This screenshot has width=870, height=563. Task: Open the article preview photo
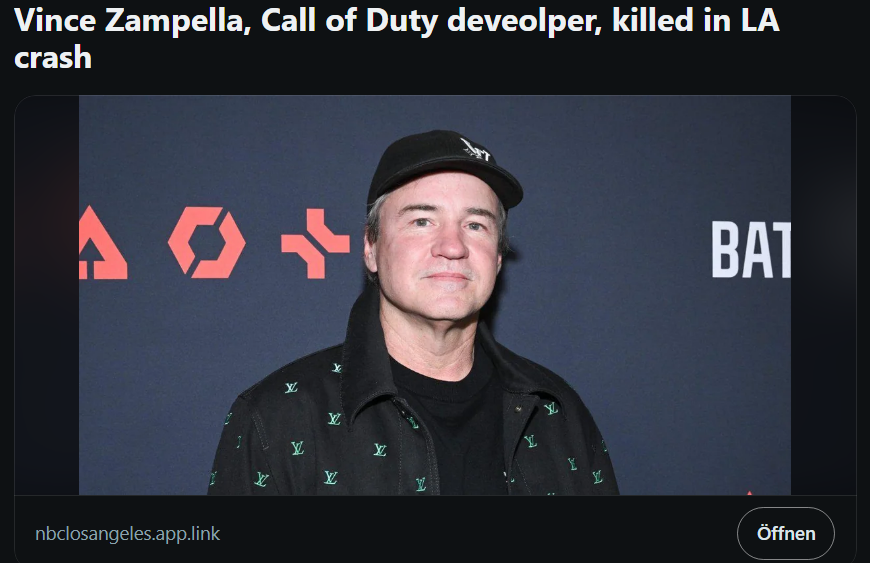(434, 295)
